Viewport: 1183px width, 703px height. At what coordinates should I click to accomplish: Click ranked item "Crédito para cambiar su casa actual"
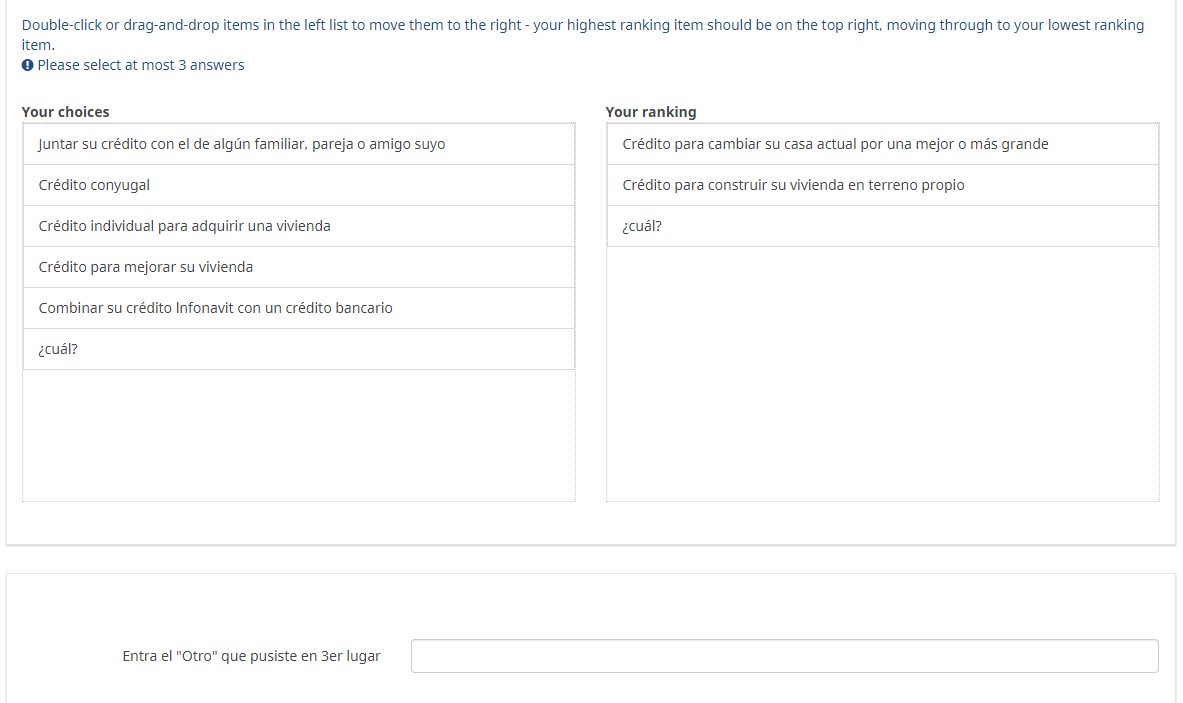[x=835, y=144]
